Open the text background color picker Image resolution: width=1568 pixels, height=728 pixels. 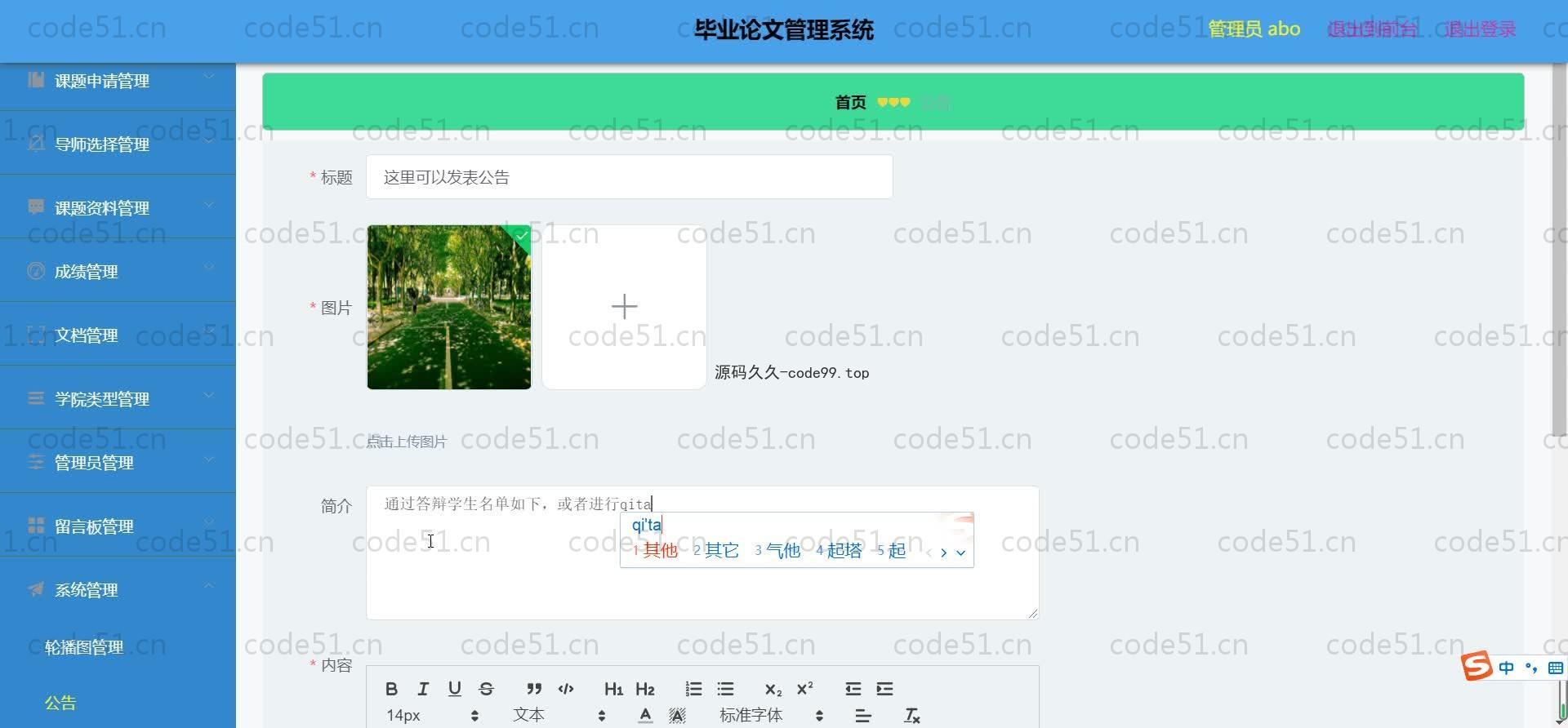[x=677, y=716]
